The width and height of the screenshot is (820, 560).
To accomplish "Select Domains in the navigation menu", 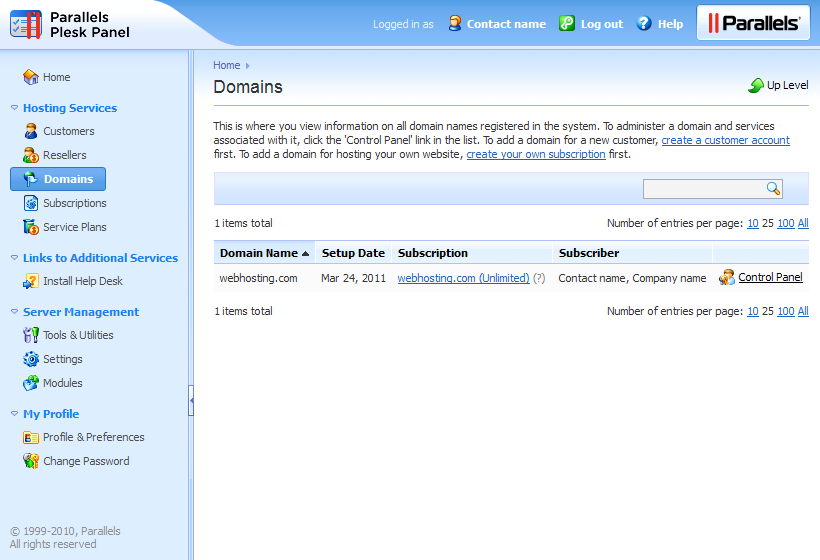I will tap(67, 179).
